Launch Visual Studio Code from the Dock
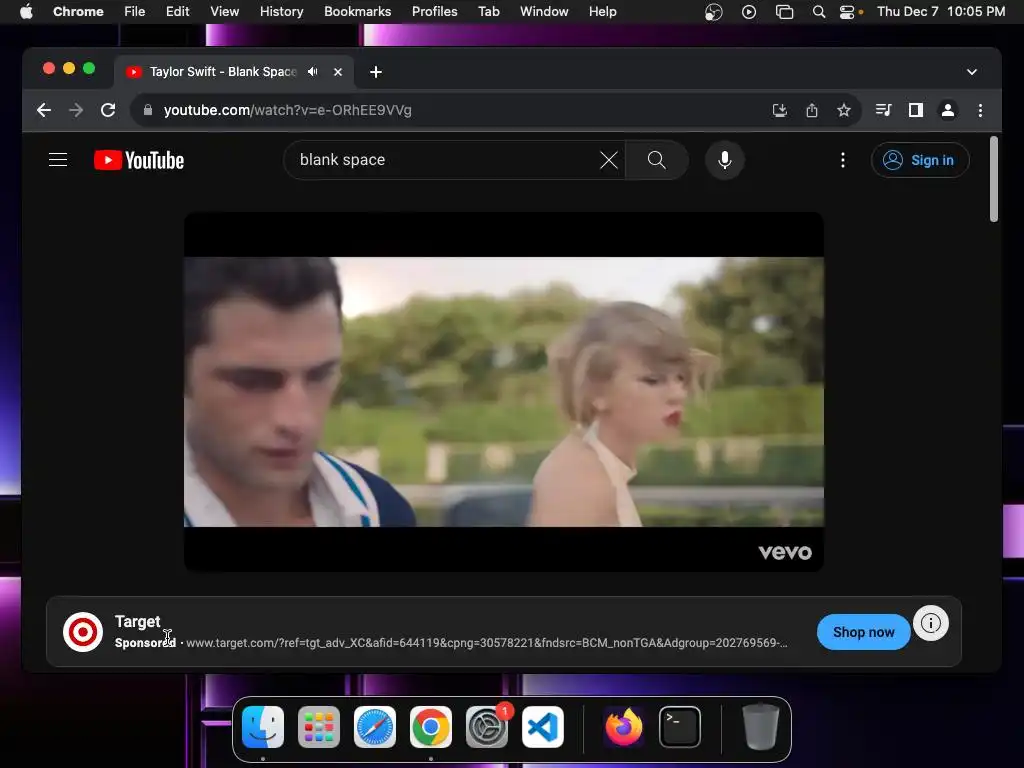The image size is (1024, 768). (x=543, y=727)
